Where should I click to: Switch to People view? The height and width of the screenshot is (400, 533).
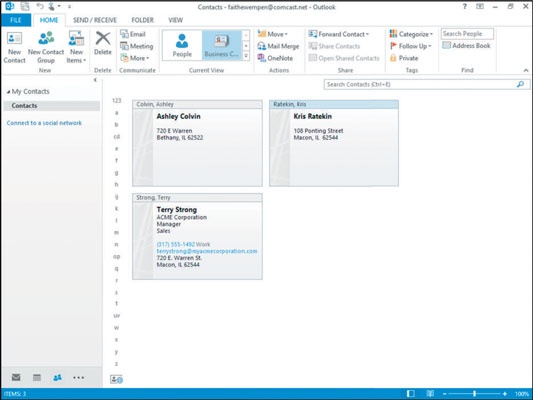[182, 45]
